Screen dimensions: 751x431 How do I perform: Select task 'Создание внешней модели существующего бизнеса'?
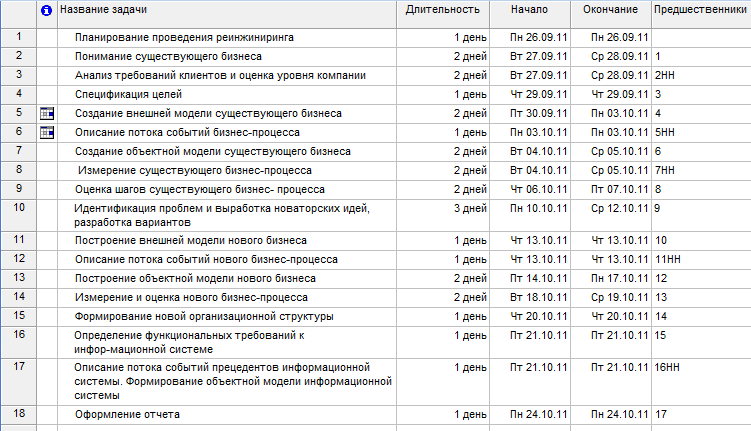[x=208, y=113]
